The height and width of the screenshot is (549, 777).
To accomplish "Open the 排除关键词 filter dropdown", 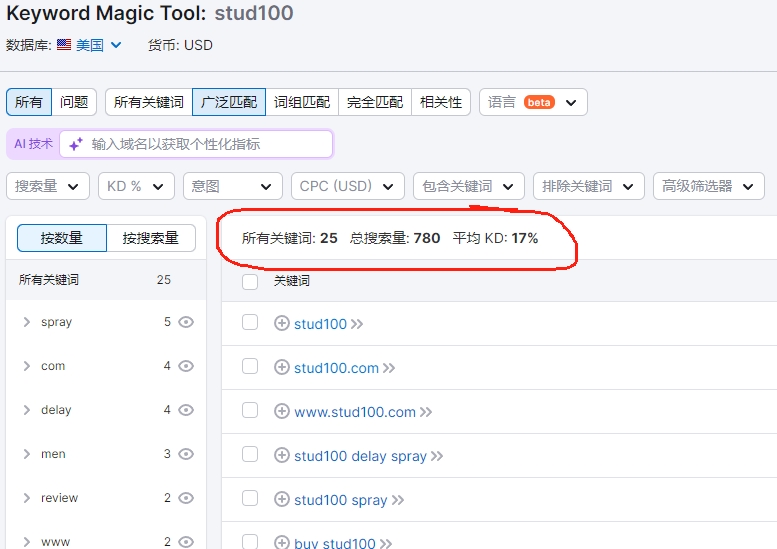I will click(x=589, y=186).
